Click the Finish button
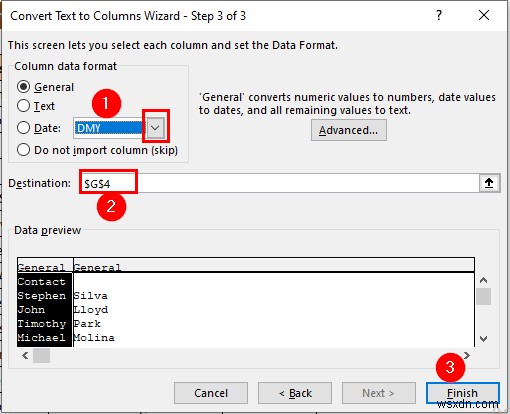The image size is (510, 414). (x=463, y=393)
